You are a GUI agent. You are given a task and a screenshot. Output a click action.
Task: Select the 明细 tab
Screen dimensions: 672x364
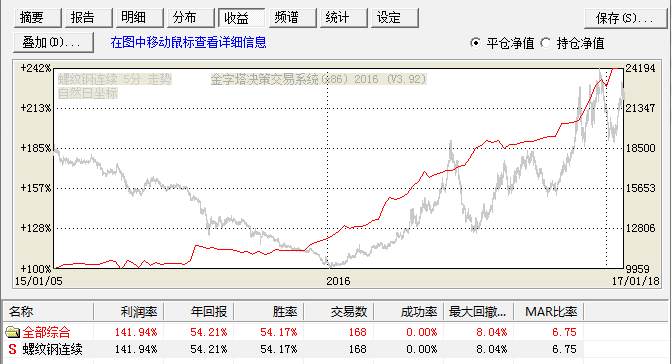click(x=139, y=18)
